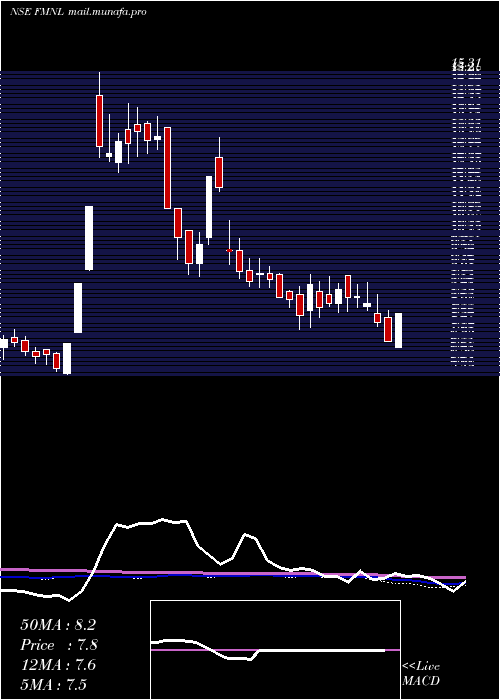Click the '<<Live MACD' label
Screen dimensions: 500x700
coord(421,673)
